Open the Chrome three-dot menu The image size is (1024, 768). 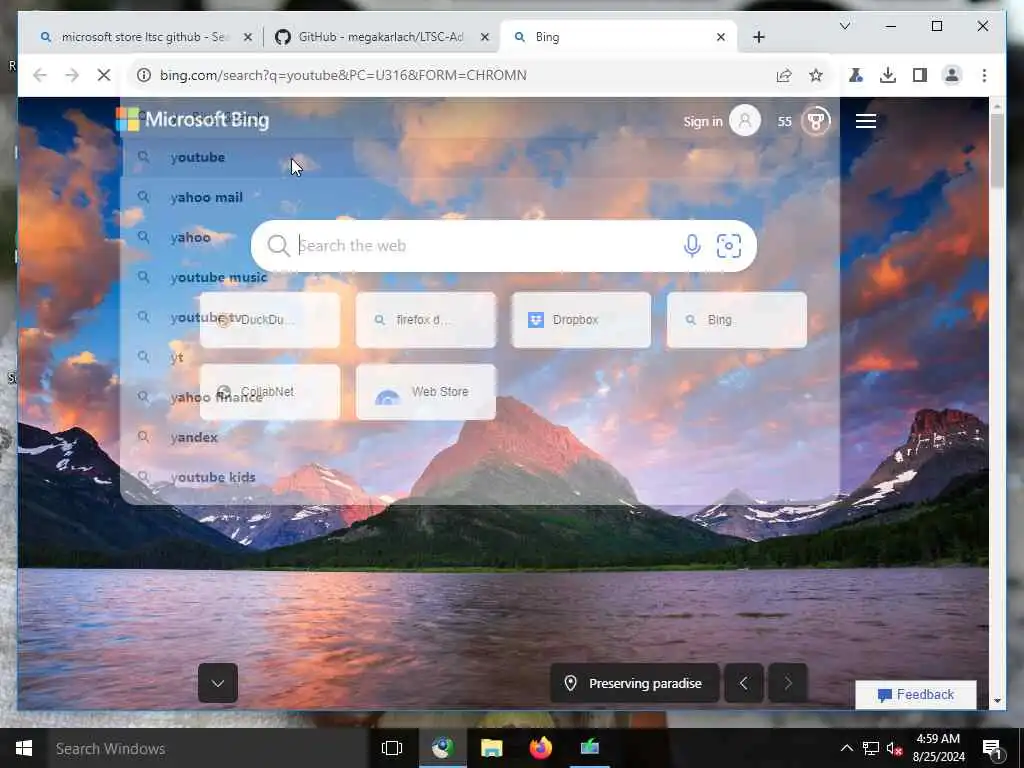[984, 75]
